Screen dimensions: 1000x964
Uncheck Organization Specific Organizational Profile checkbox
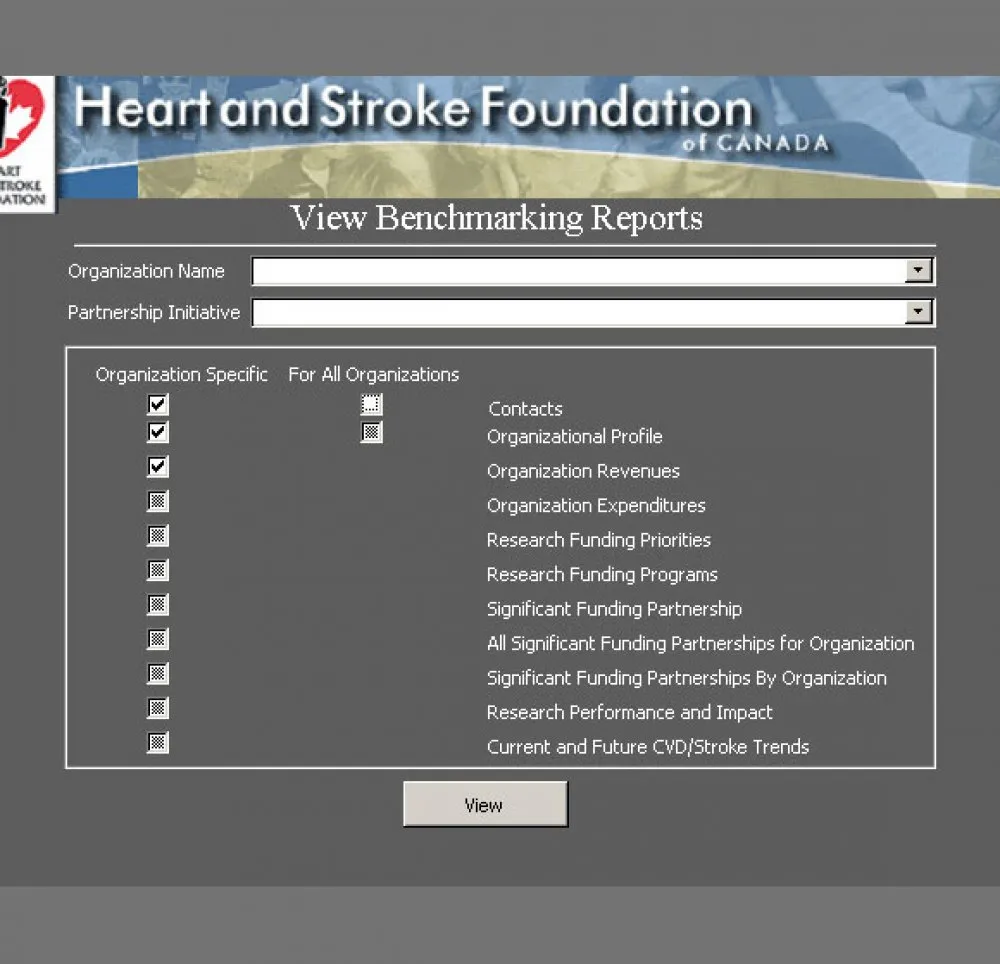pyautogui.click(x=158, y=432)
